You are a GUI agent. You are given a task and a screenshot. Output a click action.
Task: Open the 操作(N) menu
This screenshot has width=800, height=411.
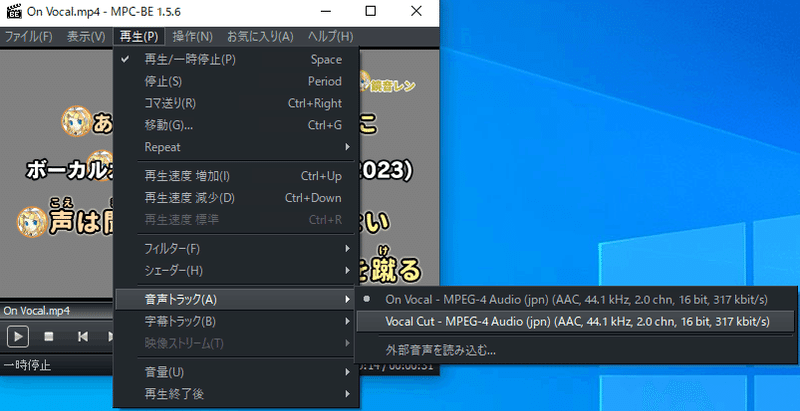pyautogui.click(x=192, y=37)
